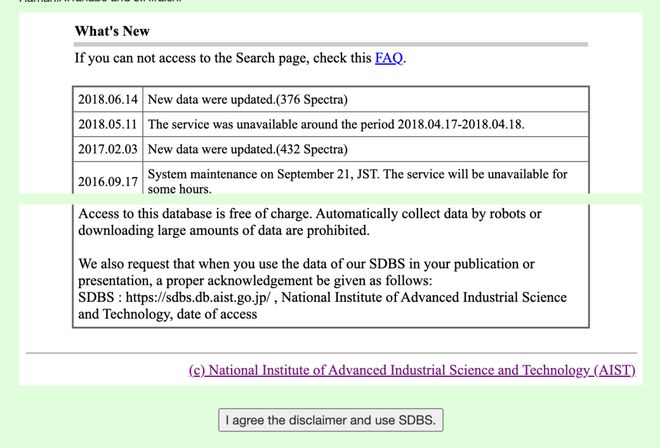Open the AIST copyright link
The image size is (660, 448).
point(412,370)
